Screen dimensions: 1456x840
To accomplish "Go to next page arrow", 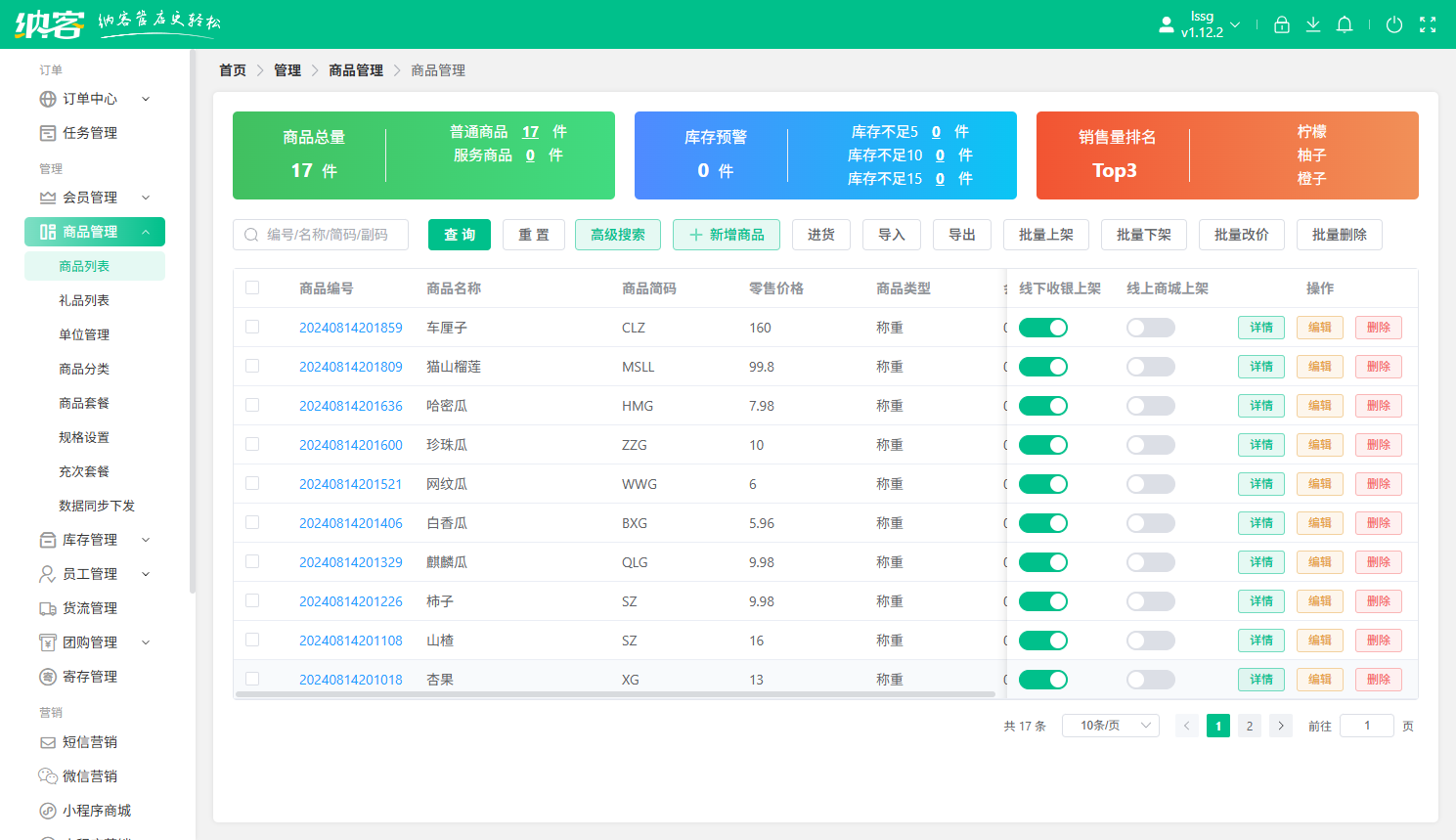I will coord(1281,726).
